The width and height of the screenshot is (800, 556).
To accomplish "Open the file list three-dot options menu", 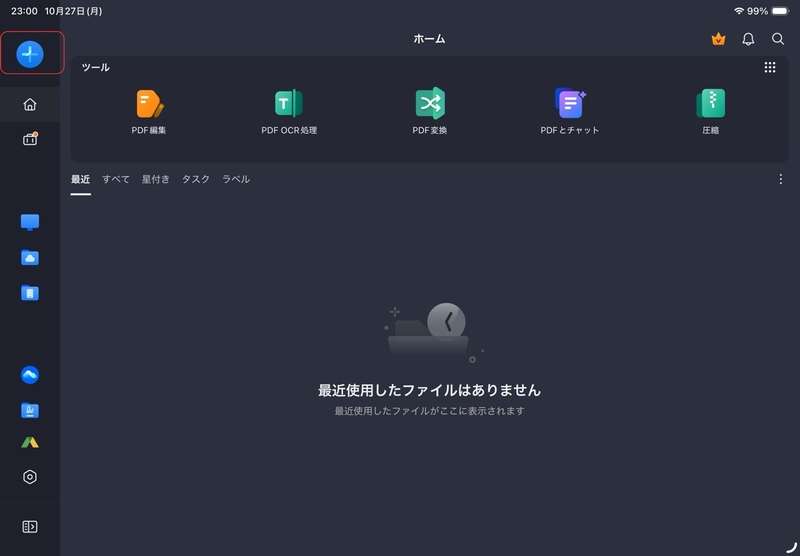I will click(780, 179).
